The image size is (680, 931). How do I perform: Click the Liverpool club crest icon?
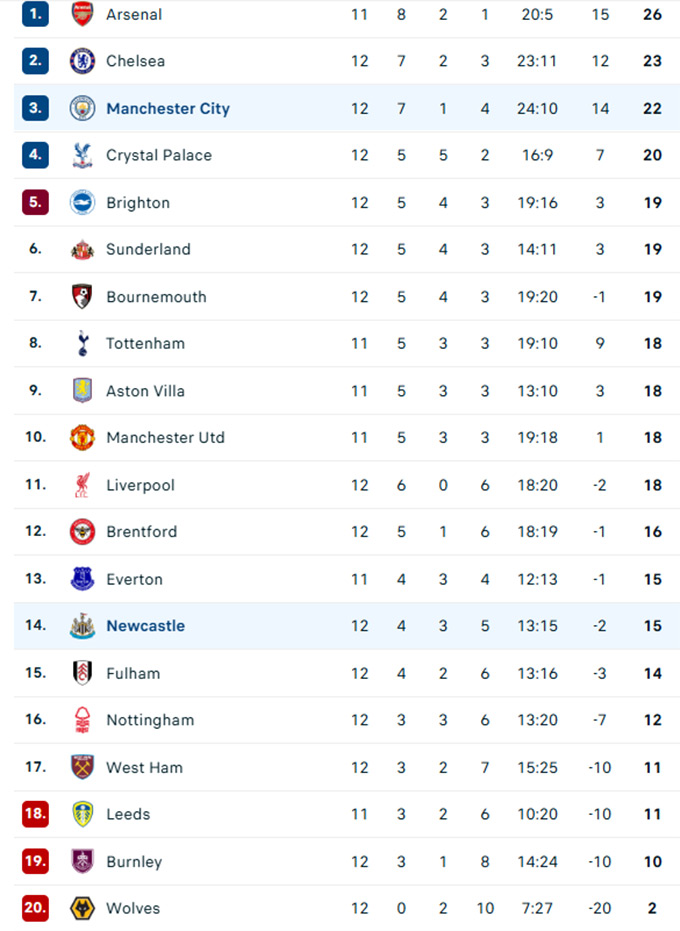[82, 485]
